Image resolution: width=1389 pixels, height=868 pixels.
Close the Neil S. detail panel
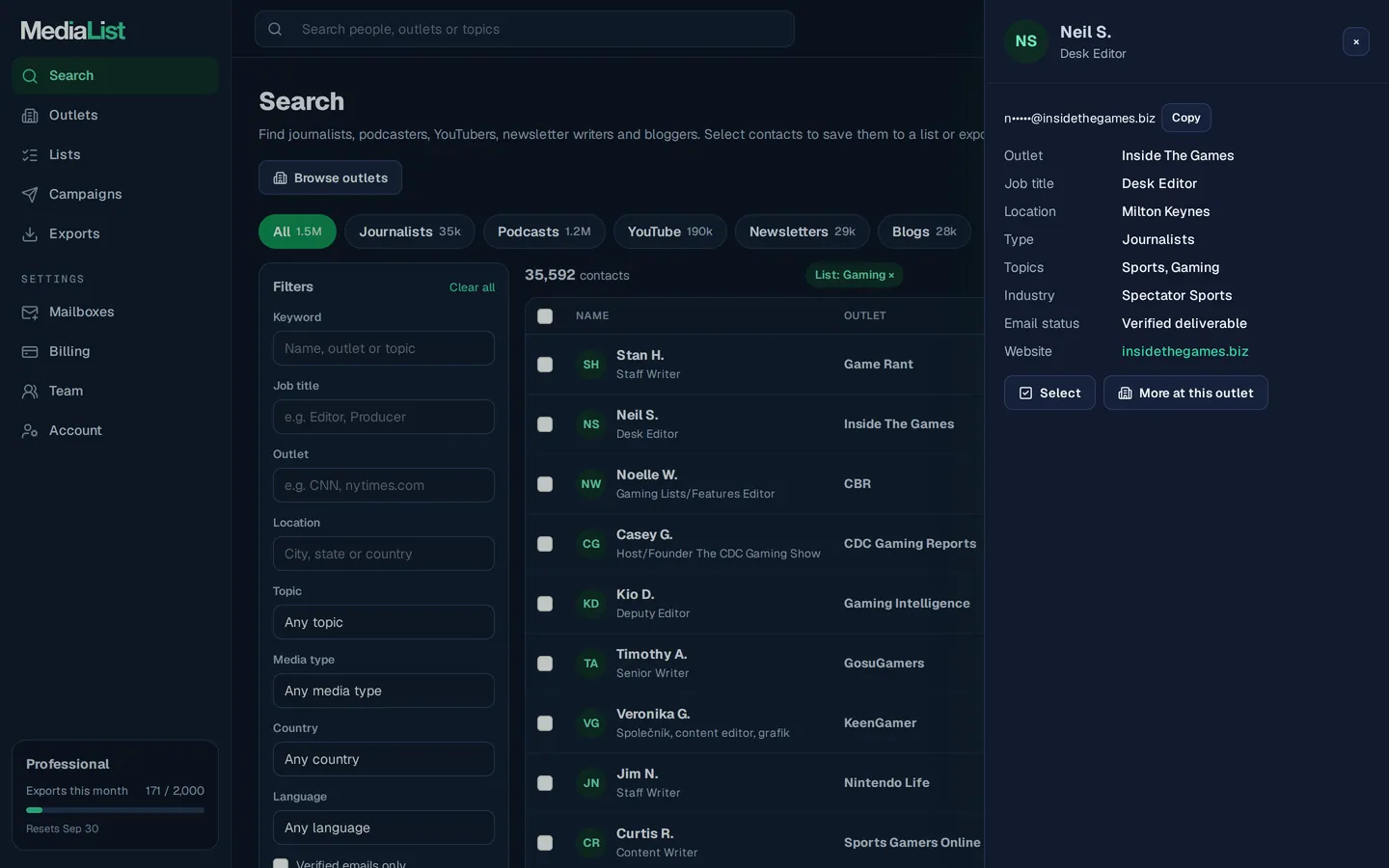1356,41
